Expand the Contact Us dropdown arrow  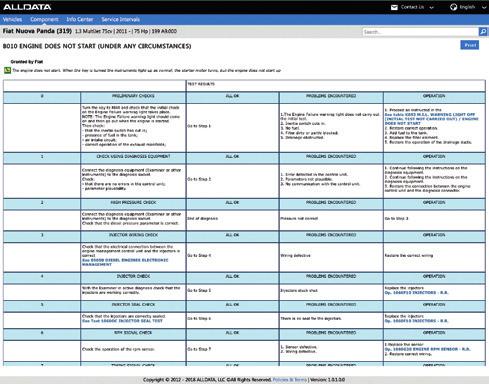click(x=432, y=8)
